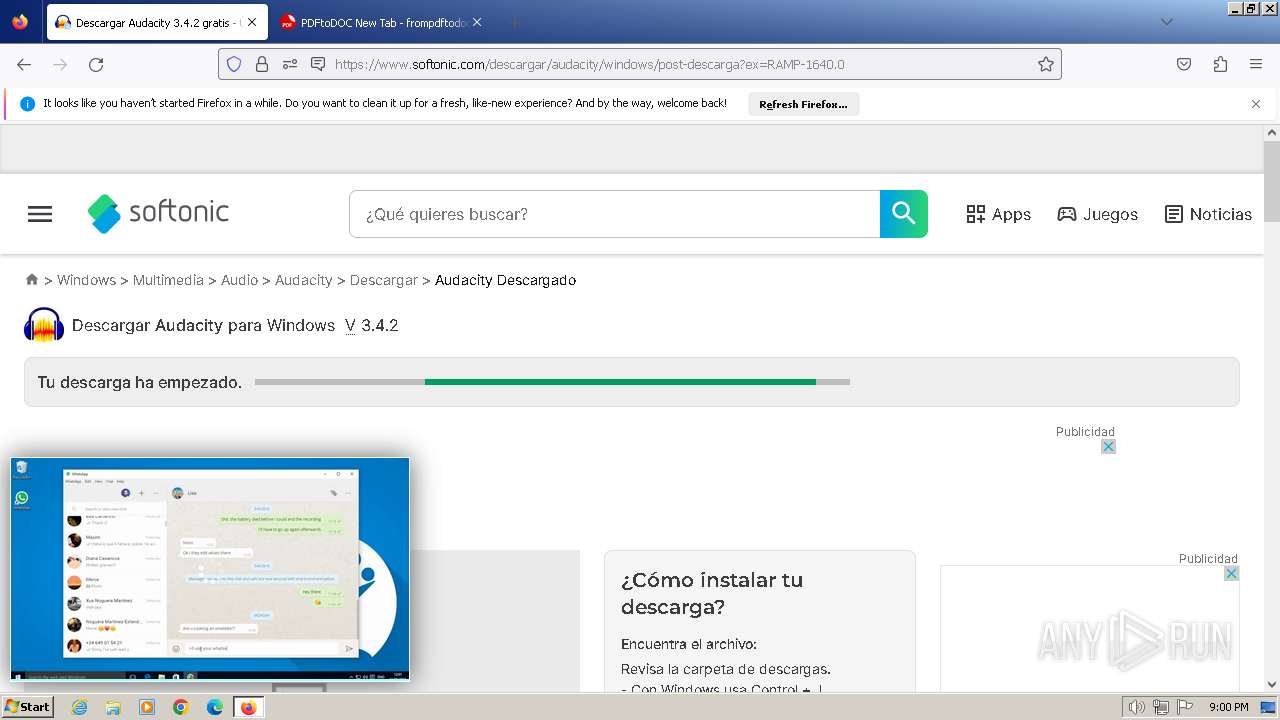This screenshot has width=1280, height=720.
Task: Click the Softonic logo
Action: point(158,213)
